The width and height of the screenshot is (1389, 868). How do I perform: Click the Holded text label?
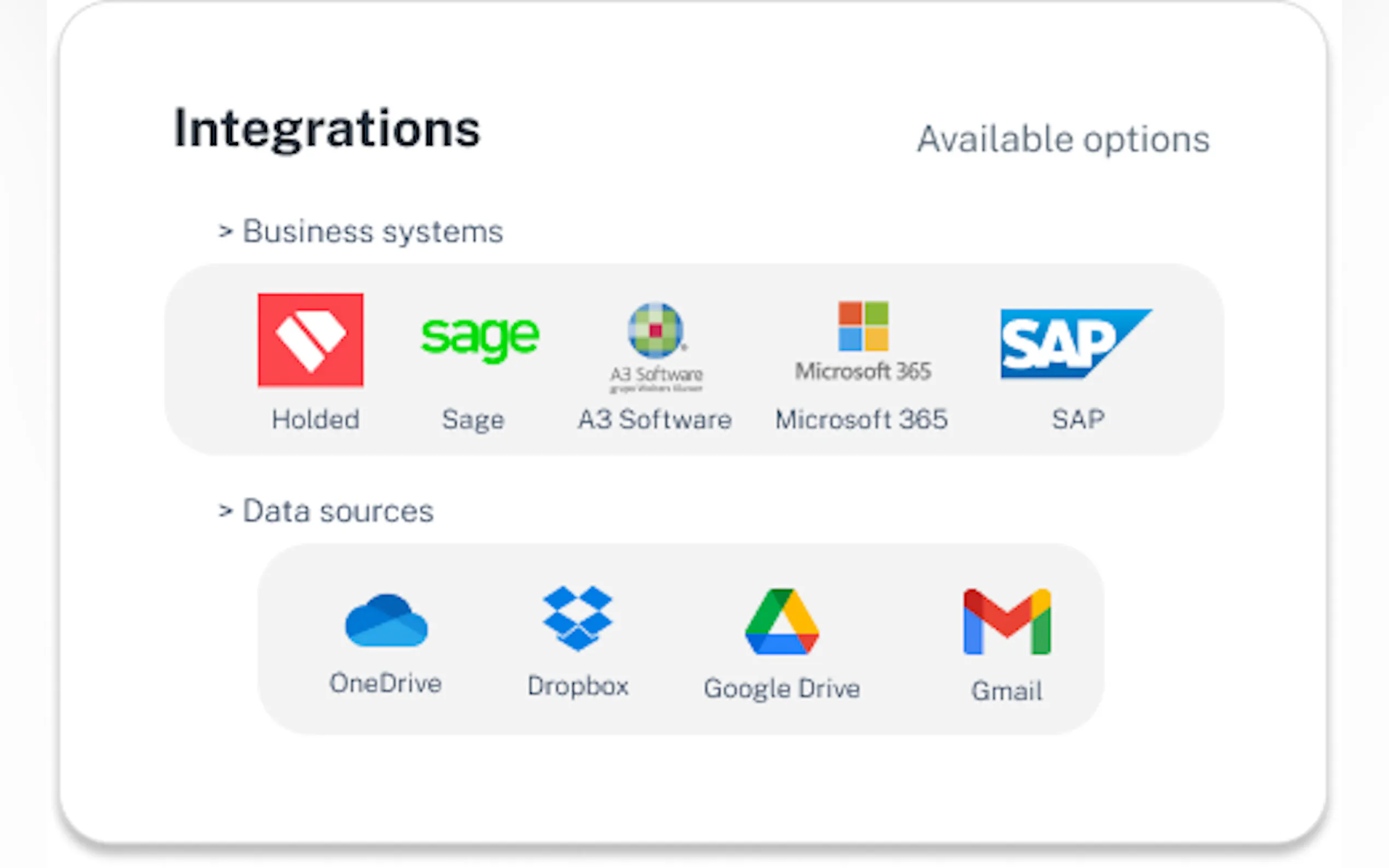315,420
